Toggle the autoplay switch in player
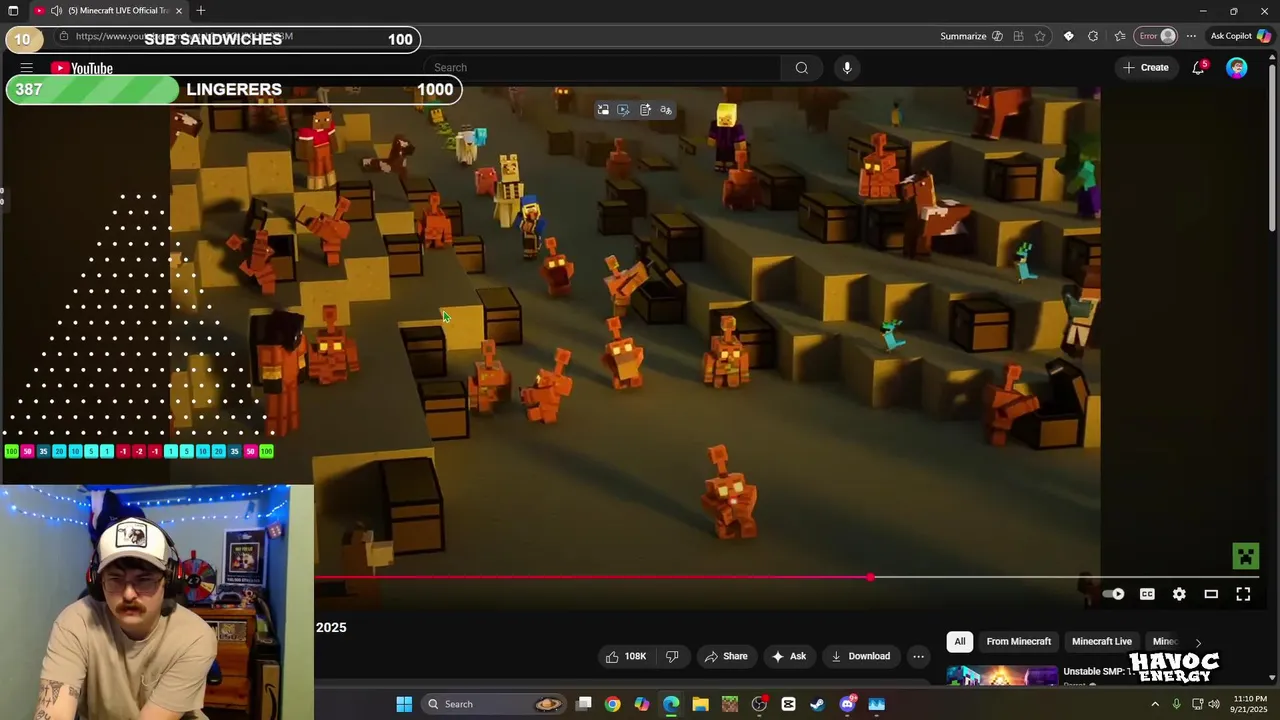The image size is (1280, 720). (1113, 594)
